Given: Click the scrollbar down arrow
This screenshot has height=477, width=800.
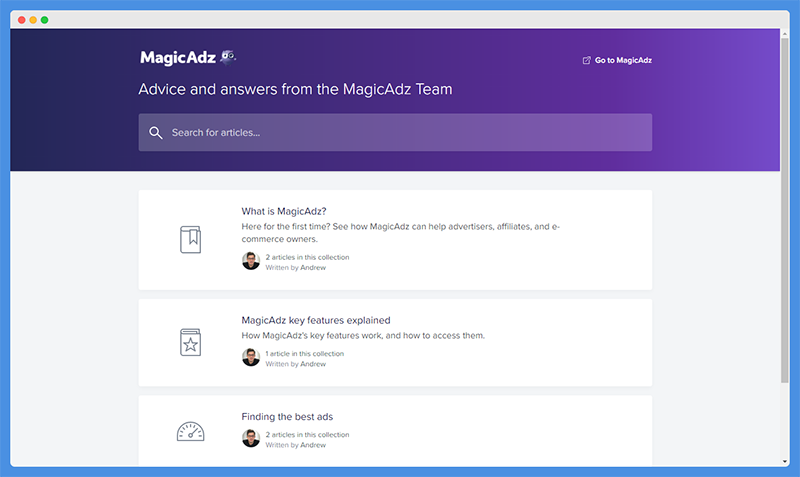Looking at the screenshot, I should (785, 461).
